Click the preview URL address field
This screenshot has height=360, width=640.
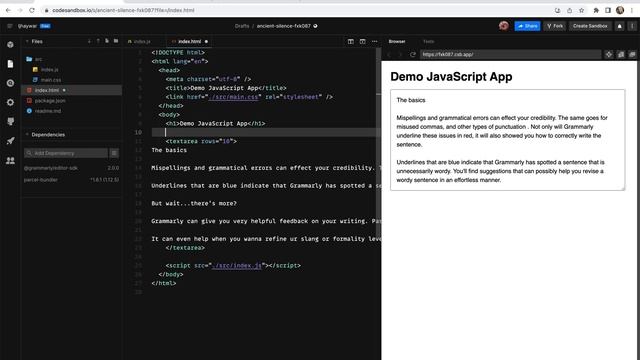click(x=510, y=54)
